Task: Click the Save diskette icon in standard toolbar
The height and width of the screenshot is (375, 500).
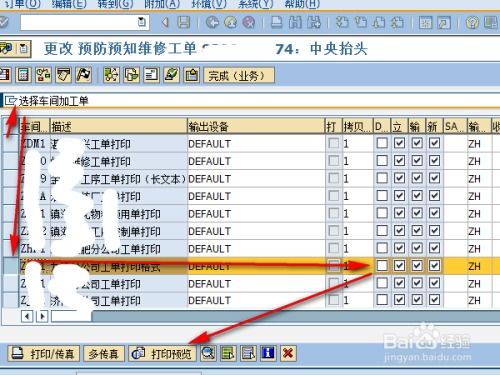Action: 184,23
